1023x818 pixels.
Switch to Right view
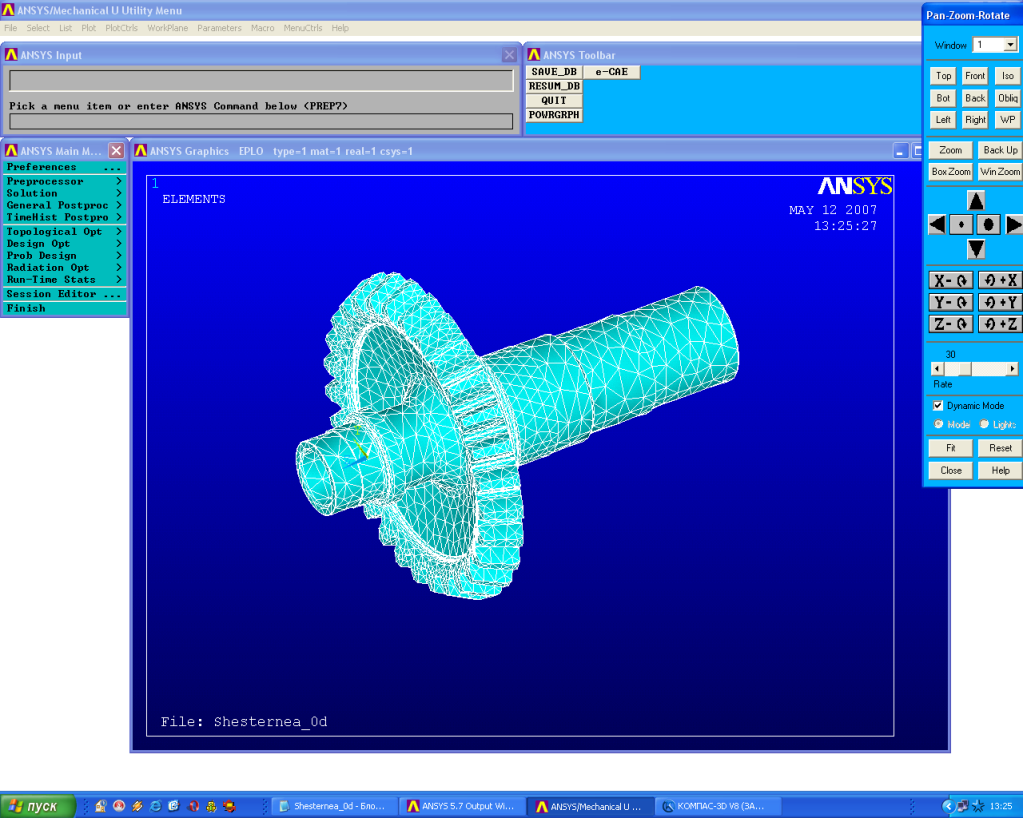click(975, 119)
